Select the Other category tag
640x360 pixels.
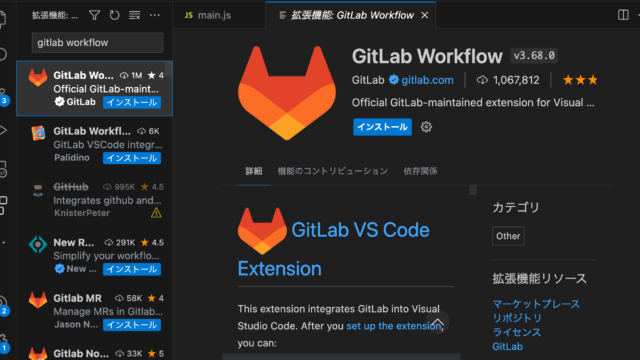tap(508, 236)
